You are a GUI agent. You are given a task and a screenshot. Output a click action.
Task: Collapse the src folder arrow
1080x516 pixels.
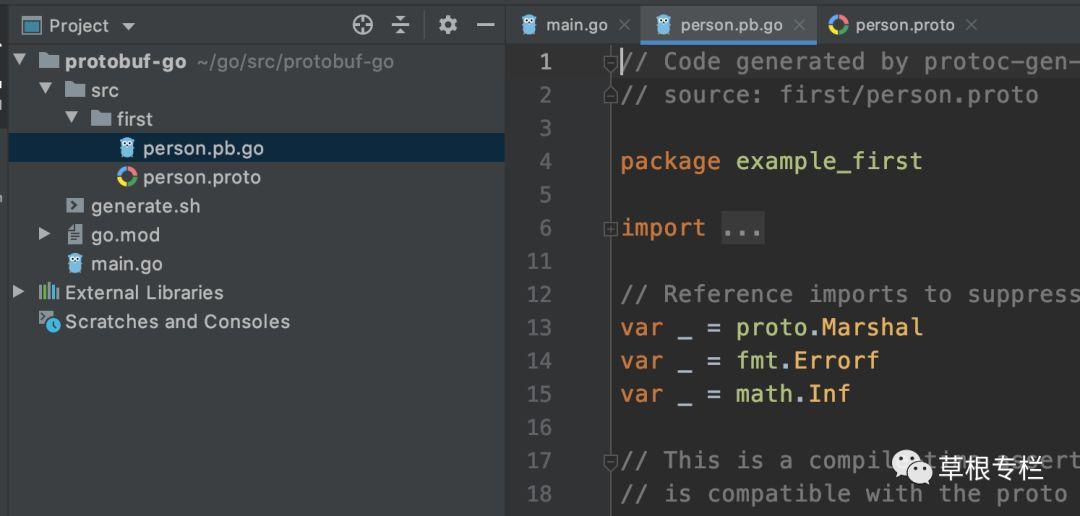coord(45,90)
